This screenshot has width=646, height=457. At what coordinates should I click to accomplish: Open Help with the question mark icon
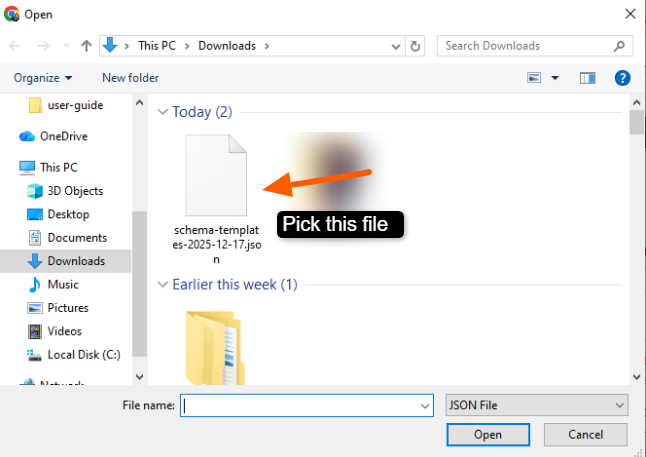(622, 77)
